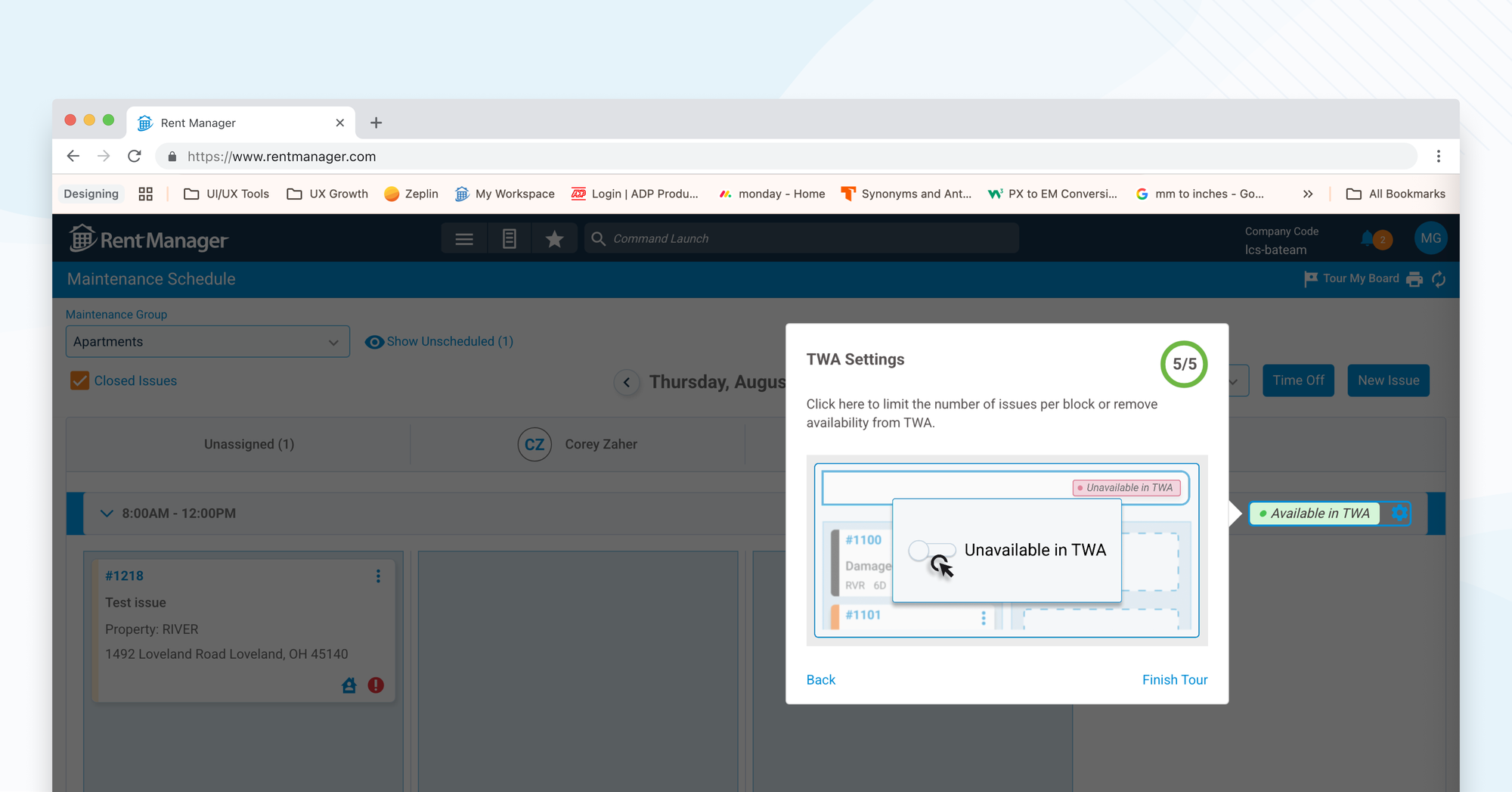The image size is (1512, 792).
Task: Open the My Workspace bookmark
Action: 505,194
